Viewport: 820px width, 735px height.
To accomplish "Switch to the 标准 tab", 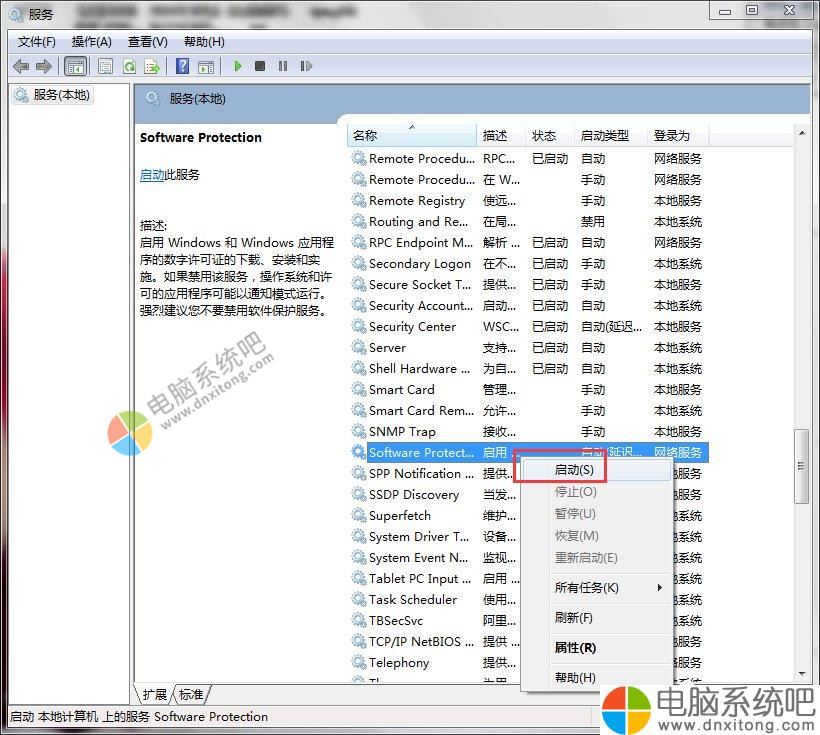I will (191, 695).
